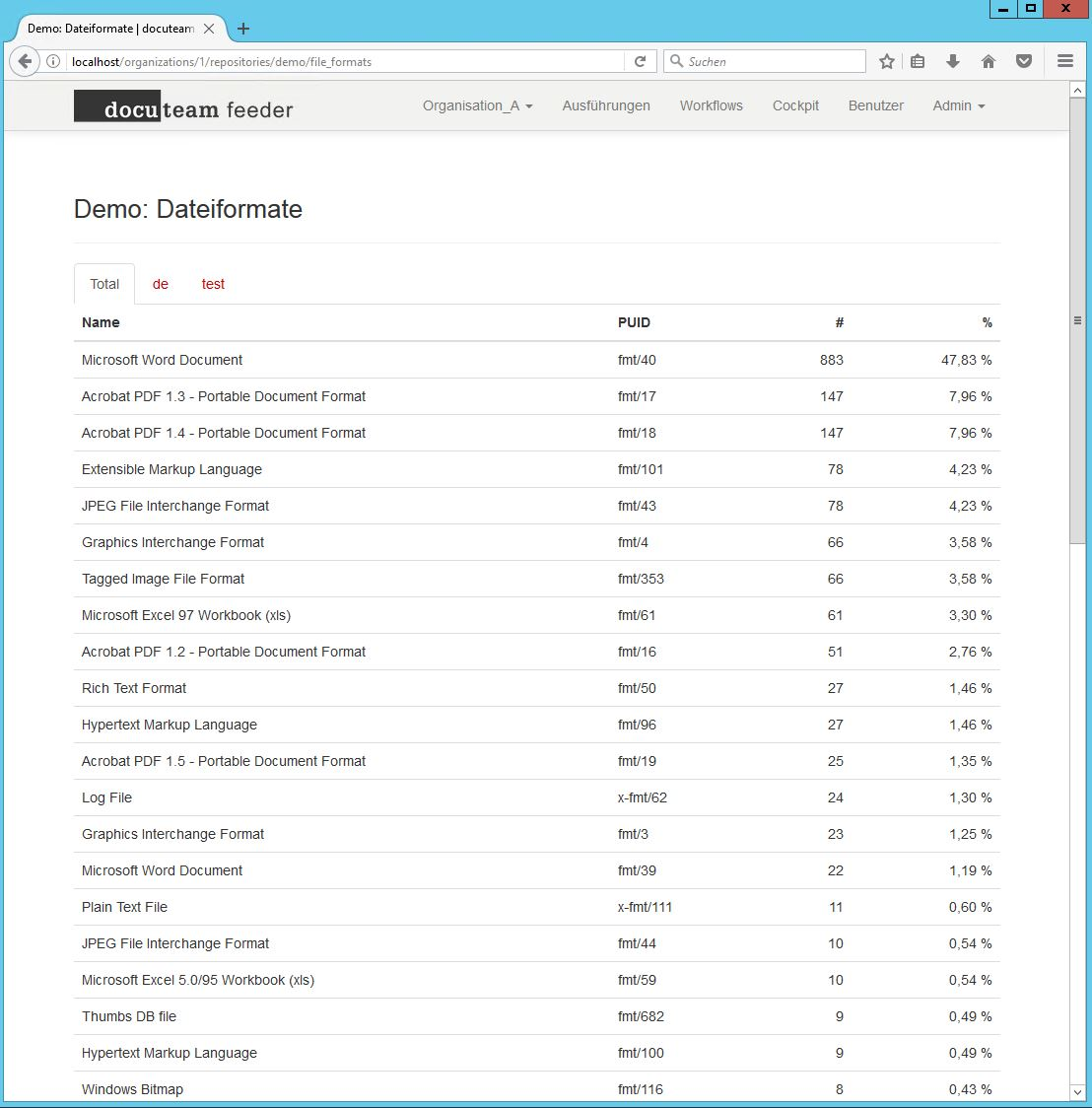Click the Pocket save icon
The image size is (1092, 1108).
(x=1024, y=61)
